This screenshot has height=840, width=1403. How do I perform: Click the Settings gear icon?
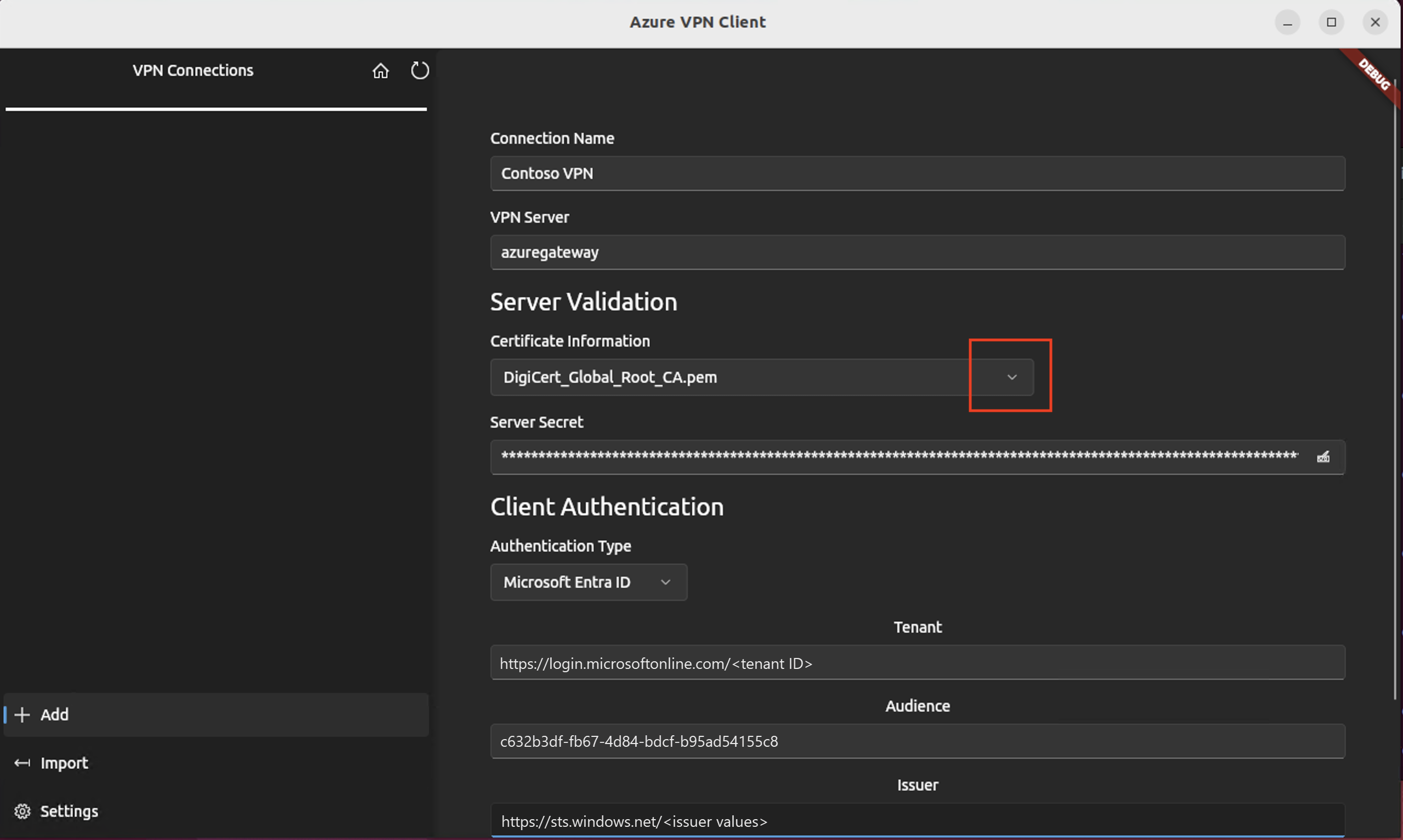(x=22, y=811)
